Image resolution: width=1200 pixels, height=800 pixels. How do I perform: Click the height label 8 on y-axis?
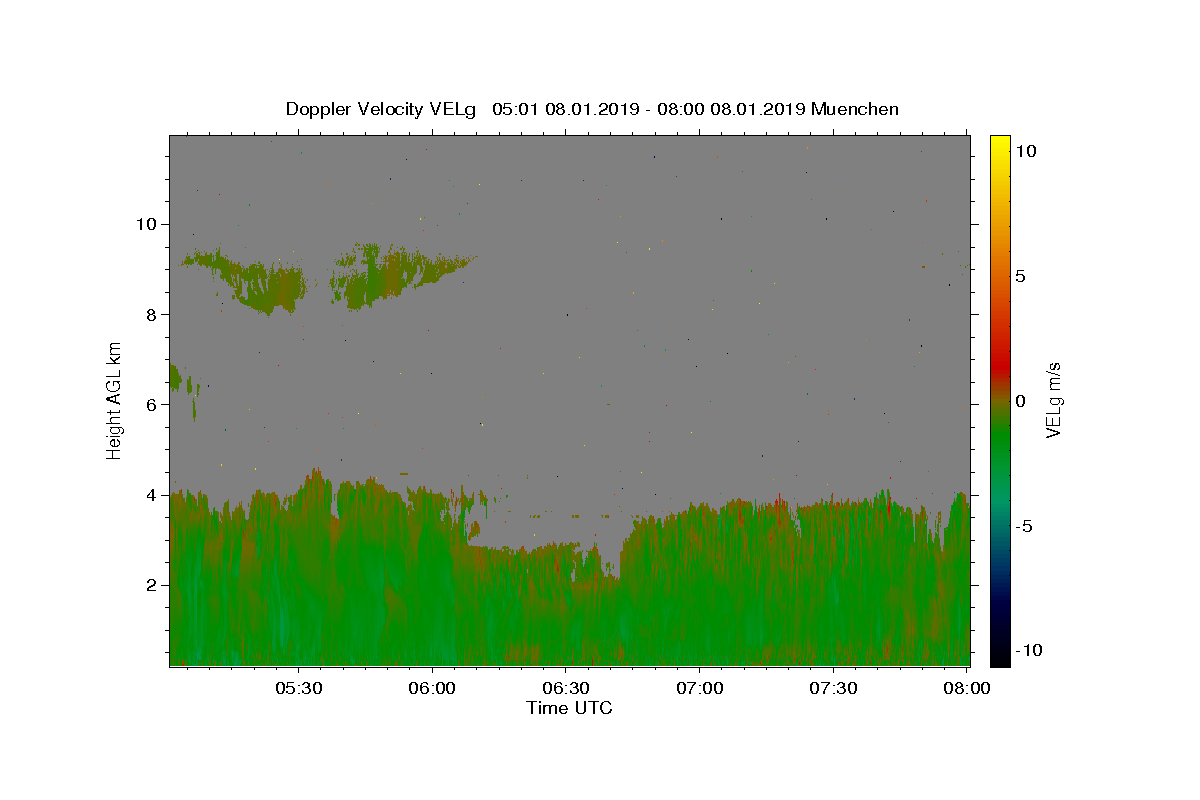click(152, 314)
